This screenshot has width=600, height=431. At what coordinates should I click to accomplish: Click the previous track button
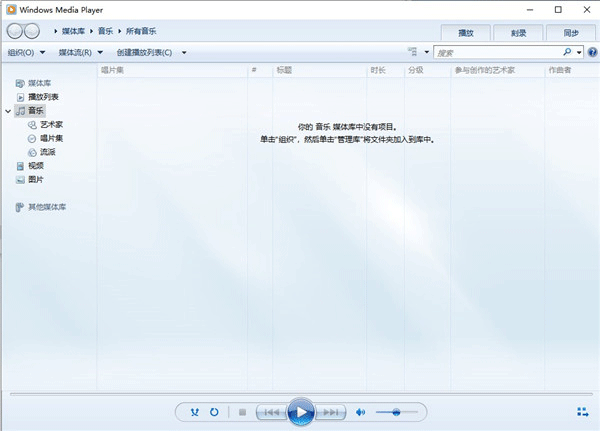click(272, 412)
